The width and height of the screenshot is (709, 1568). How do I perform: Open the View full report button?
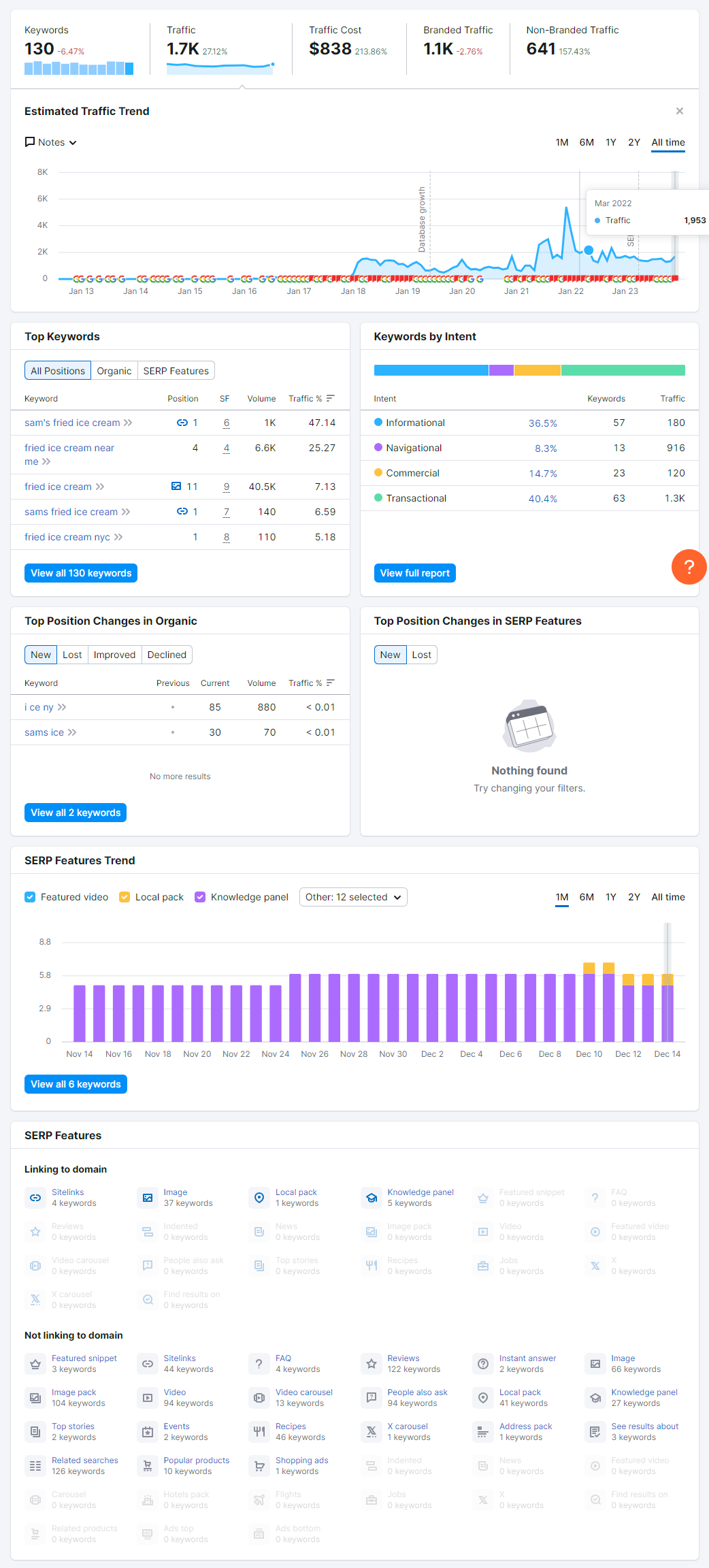[414, 573]
